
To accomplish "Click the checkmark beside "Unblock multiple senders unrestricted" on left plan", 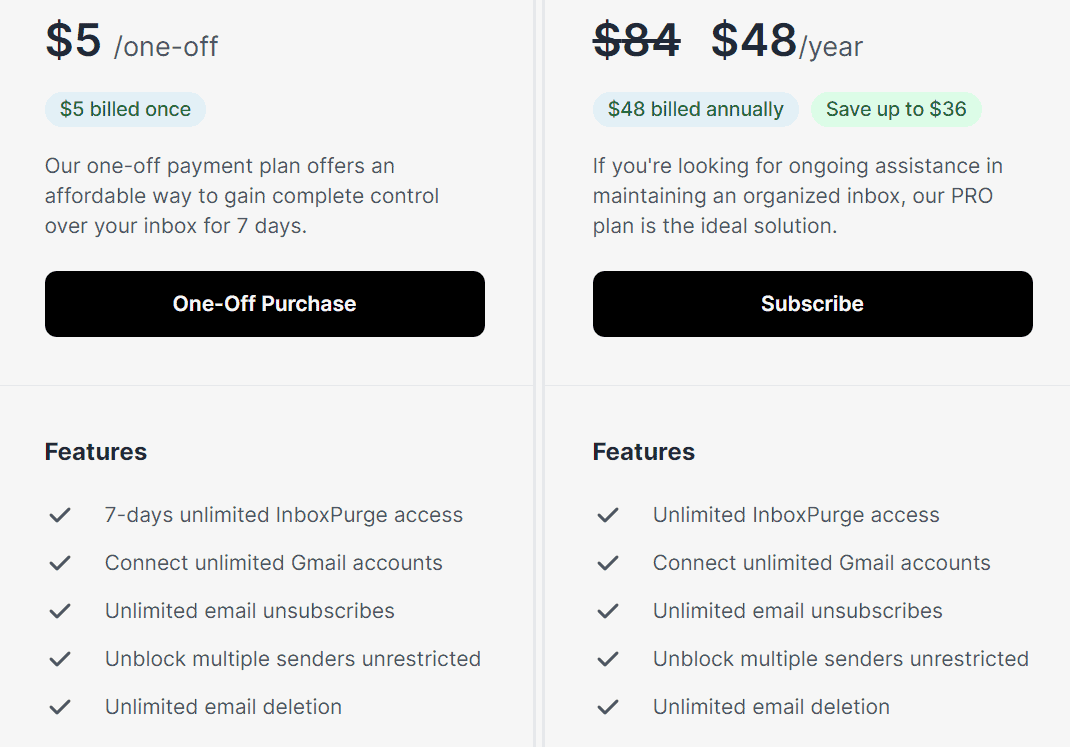I will [x=59, y=658].
